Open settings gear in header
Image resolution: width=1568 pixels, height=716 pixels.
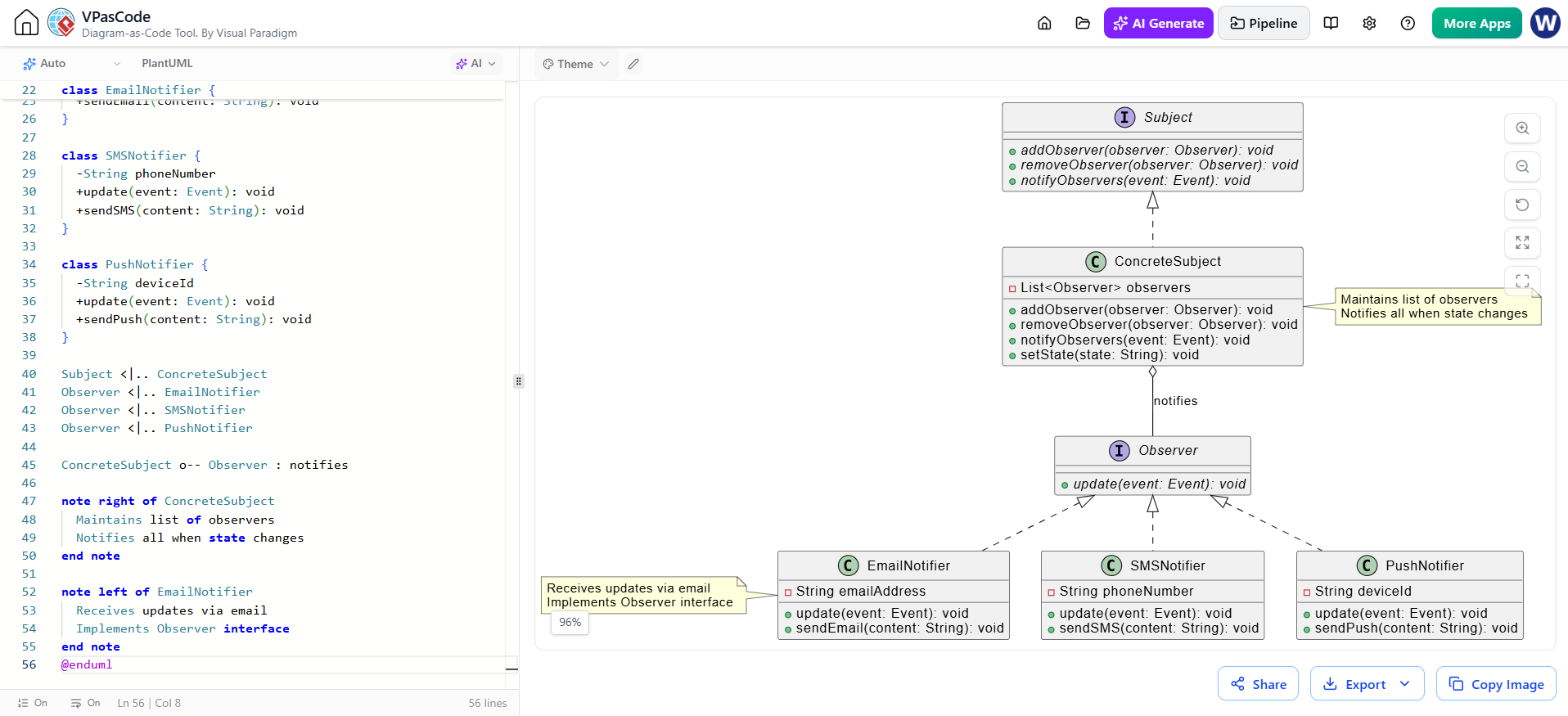[x=1369, y=23]
